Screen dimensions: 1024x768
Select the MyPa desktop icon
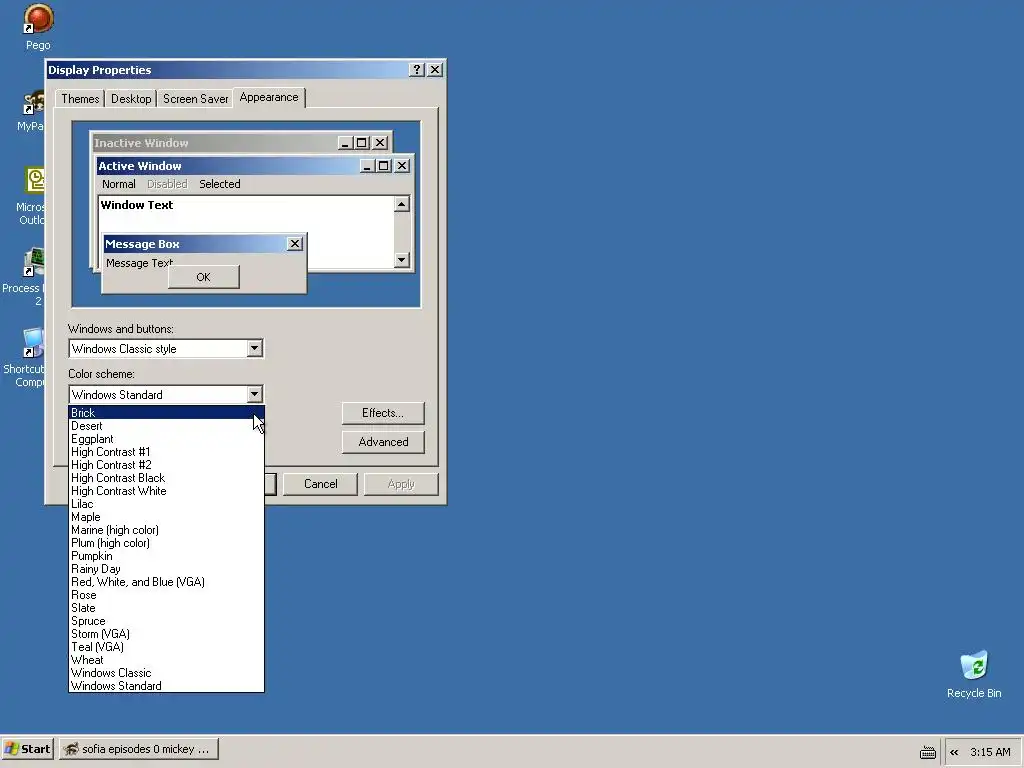31,111
